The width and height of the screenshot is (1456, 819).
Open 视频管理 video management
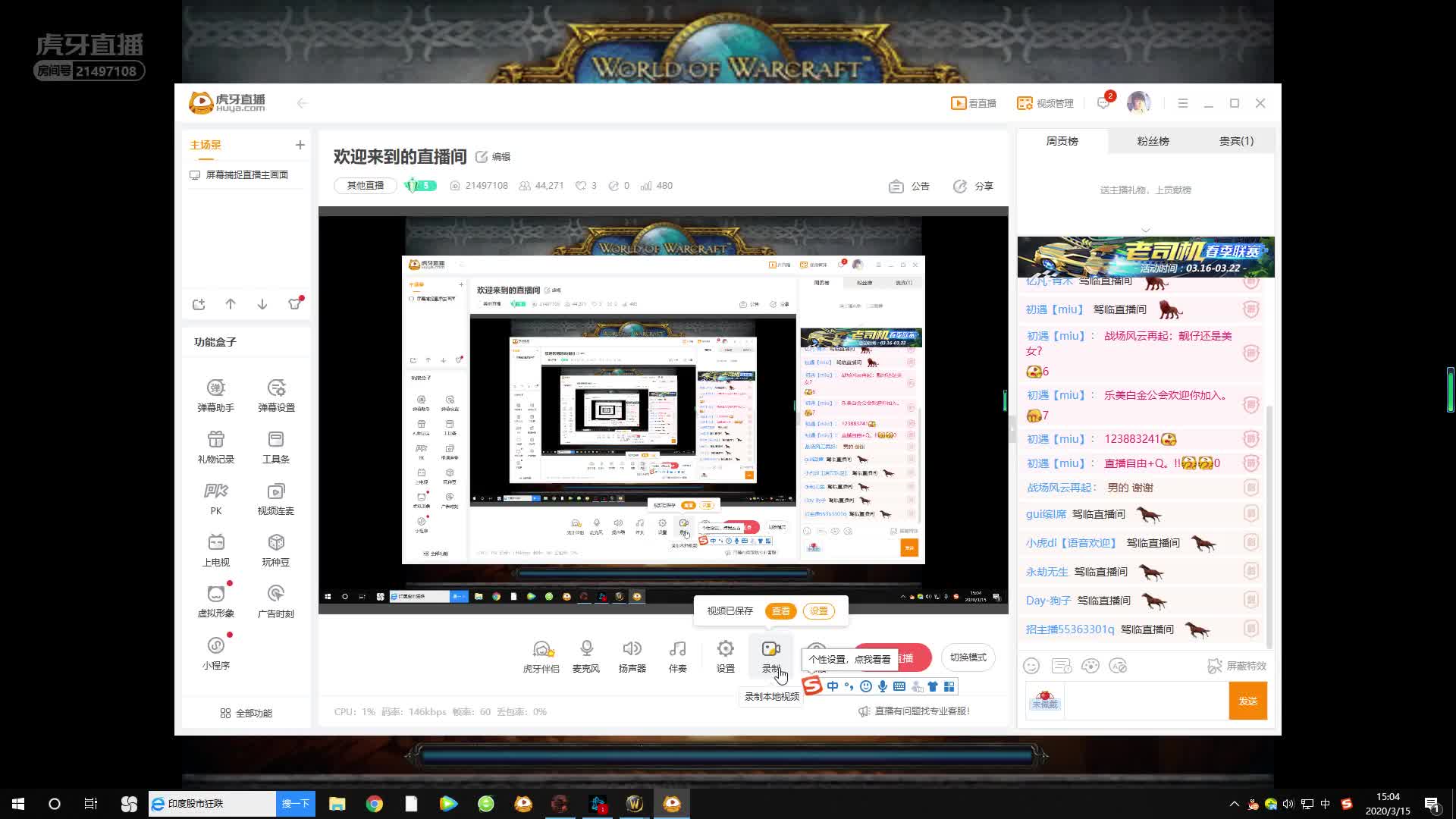[x=1045, y=103]
